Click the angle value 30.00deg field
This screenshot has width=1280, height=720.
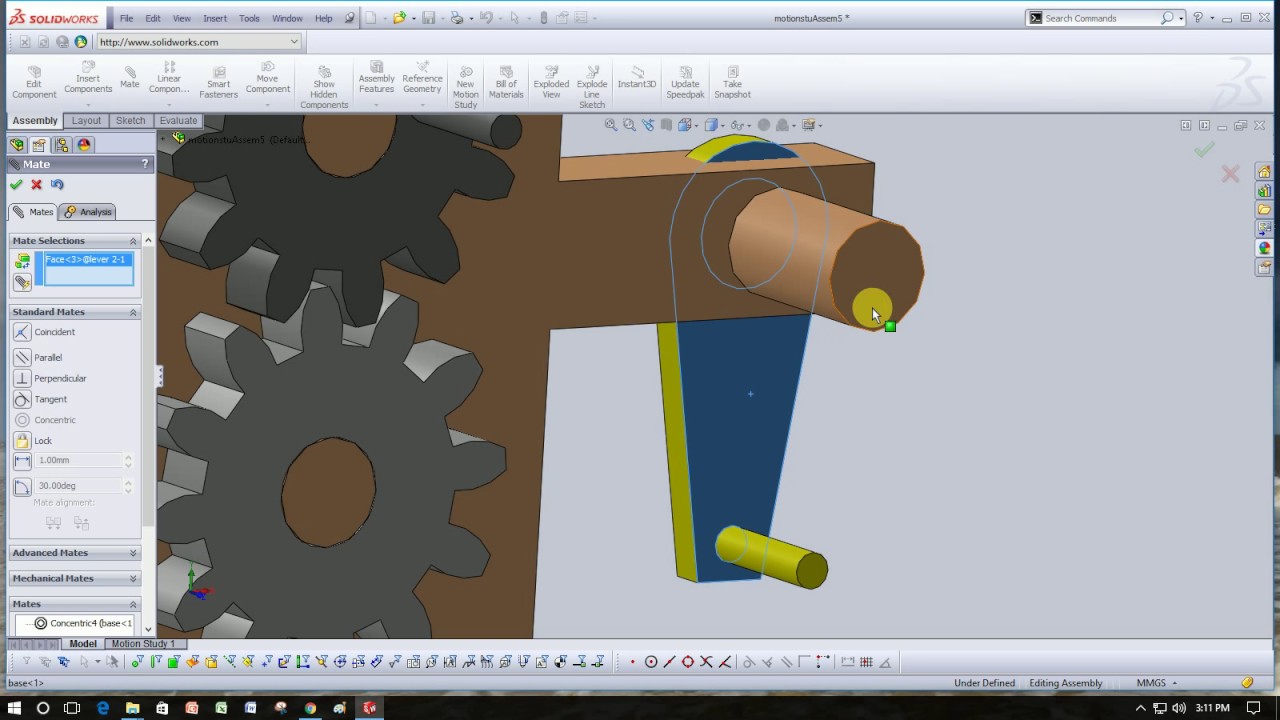point(80,486)
